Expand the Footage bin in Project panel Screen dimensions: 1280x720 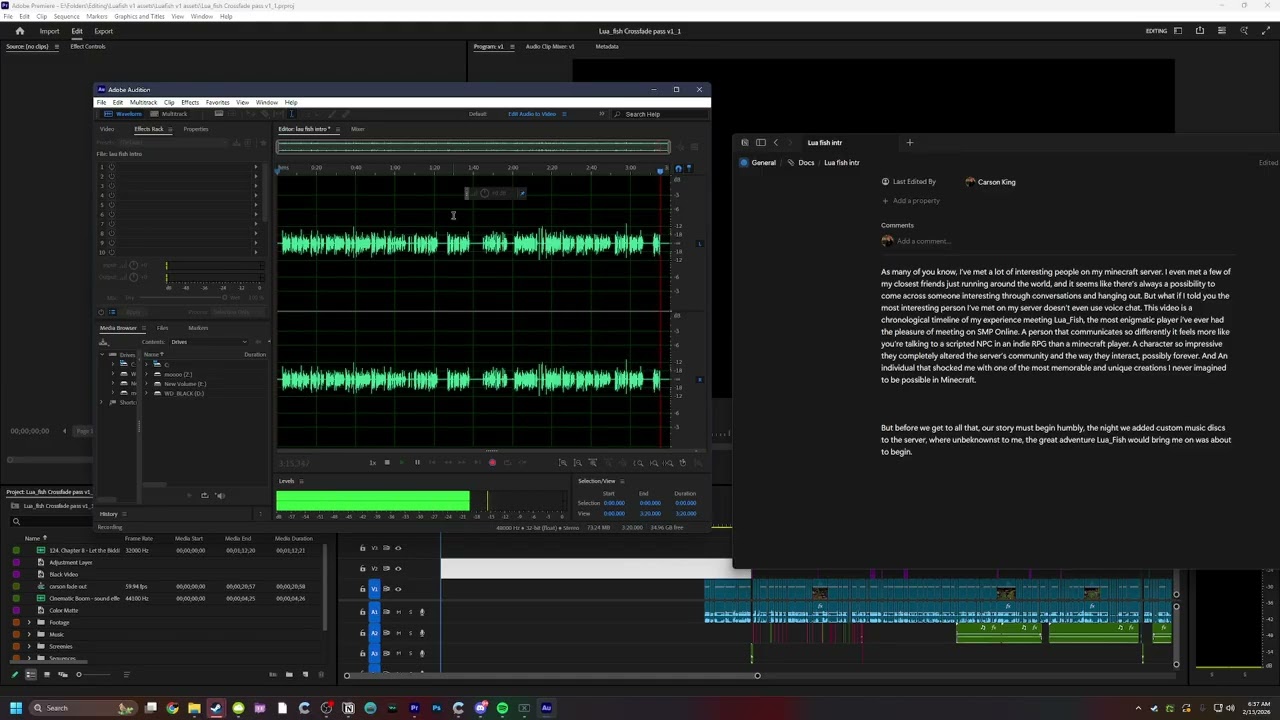29,622
